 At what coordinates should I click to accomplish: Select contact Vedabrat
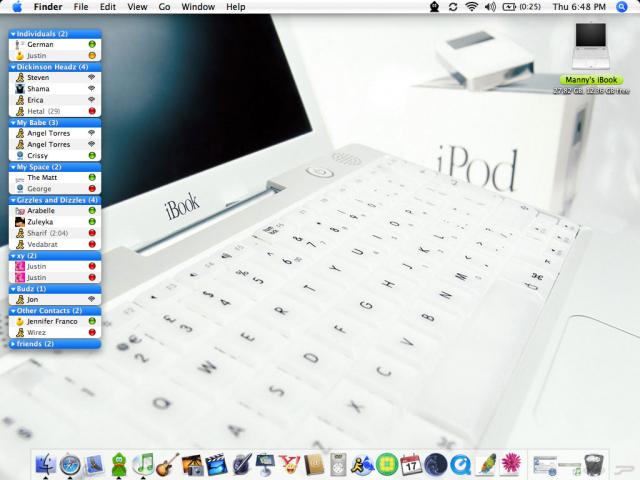55,244
